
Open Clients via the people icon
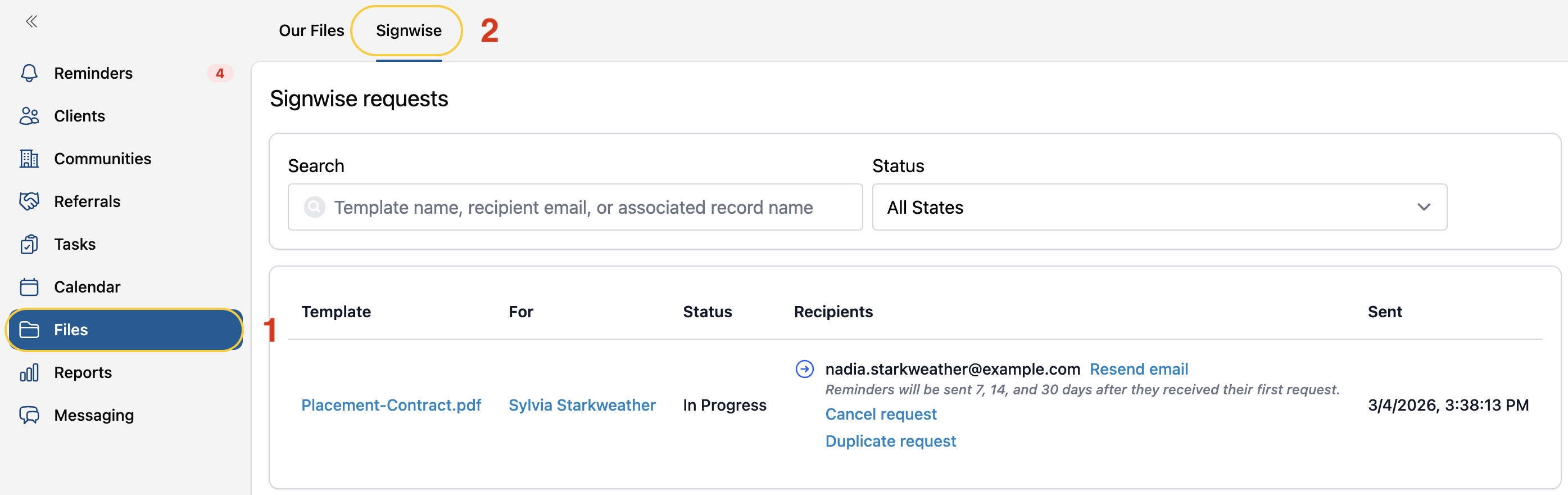(29, 116)
